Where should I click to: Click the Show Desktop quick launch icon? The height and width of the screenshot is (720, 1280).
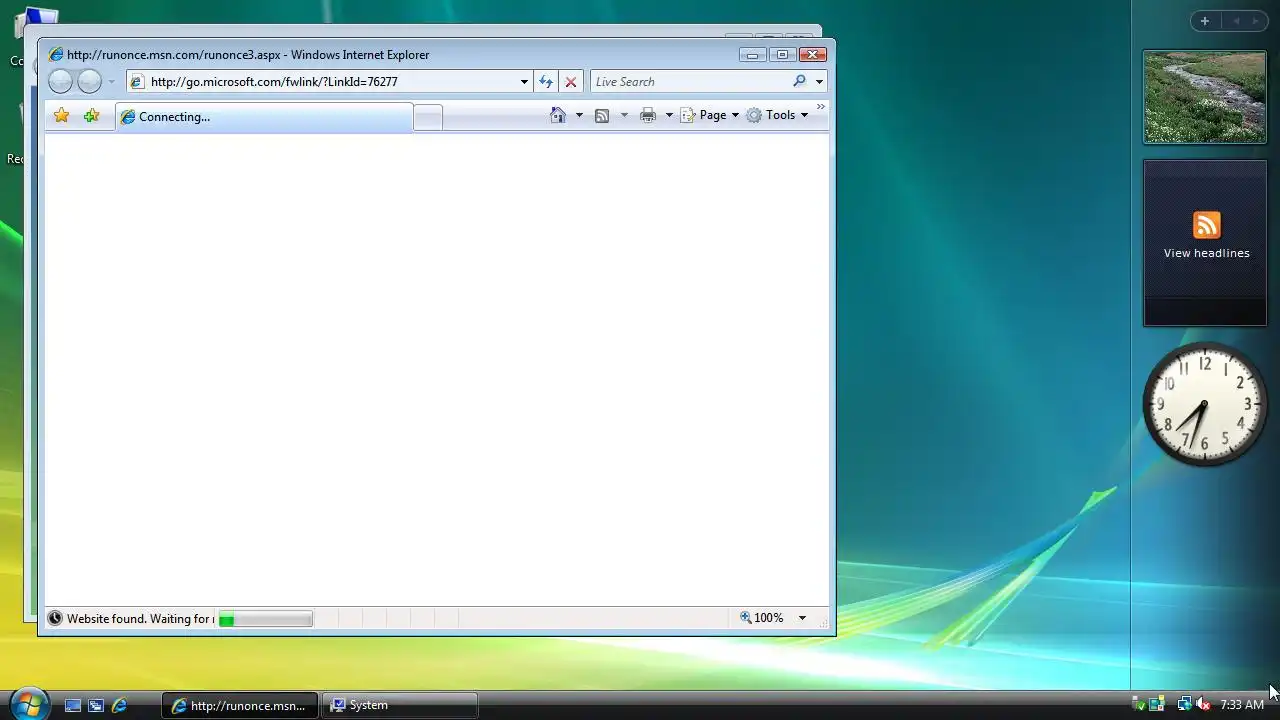(73, 705)
